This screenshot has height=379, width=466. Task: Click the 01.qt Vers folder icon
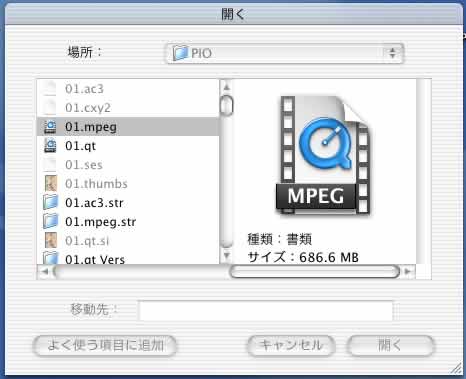pyautogui.click(x=51, y=258)
